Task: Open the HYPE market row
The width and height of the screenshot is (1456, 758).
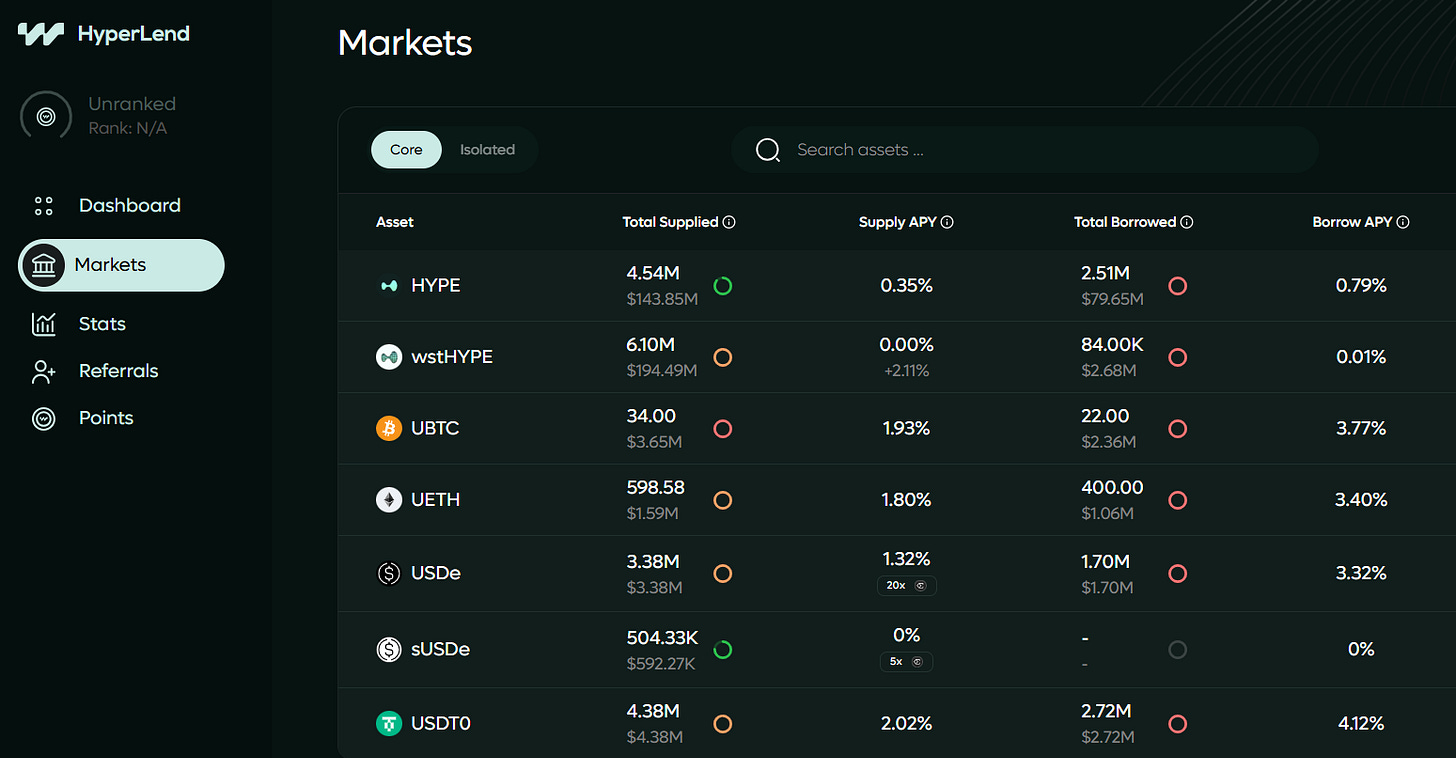Action: tap(897, 286)
